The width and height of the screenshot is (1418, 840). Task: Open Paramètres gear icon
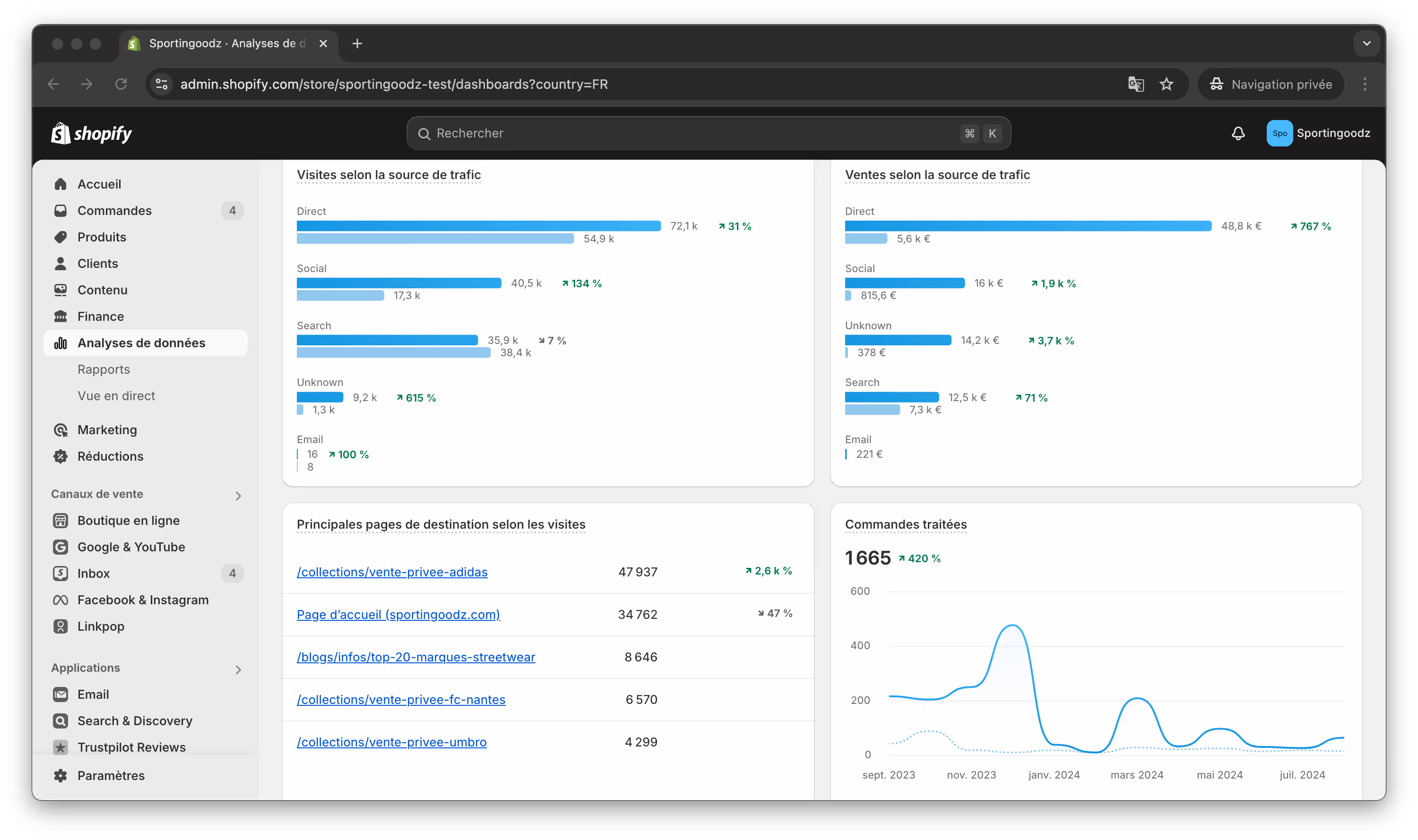(61, 775)
